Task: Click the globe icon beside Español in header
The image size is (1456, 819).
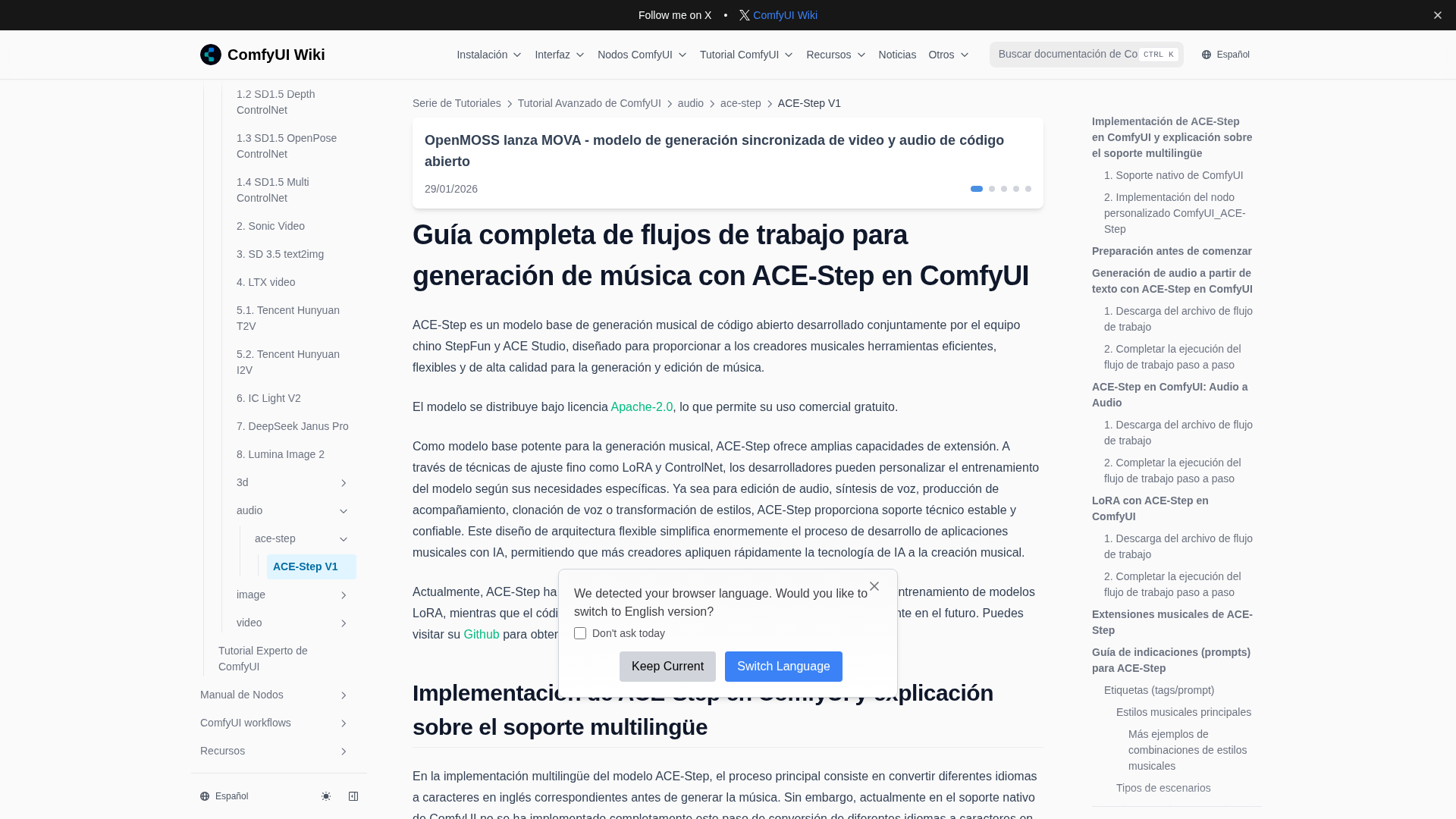Action: click(x=1207, y=55)
